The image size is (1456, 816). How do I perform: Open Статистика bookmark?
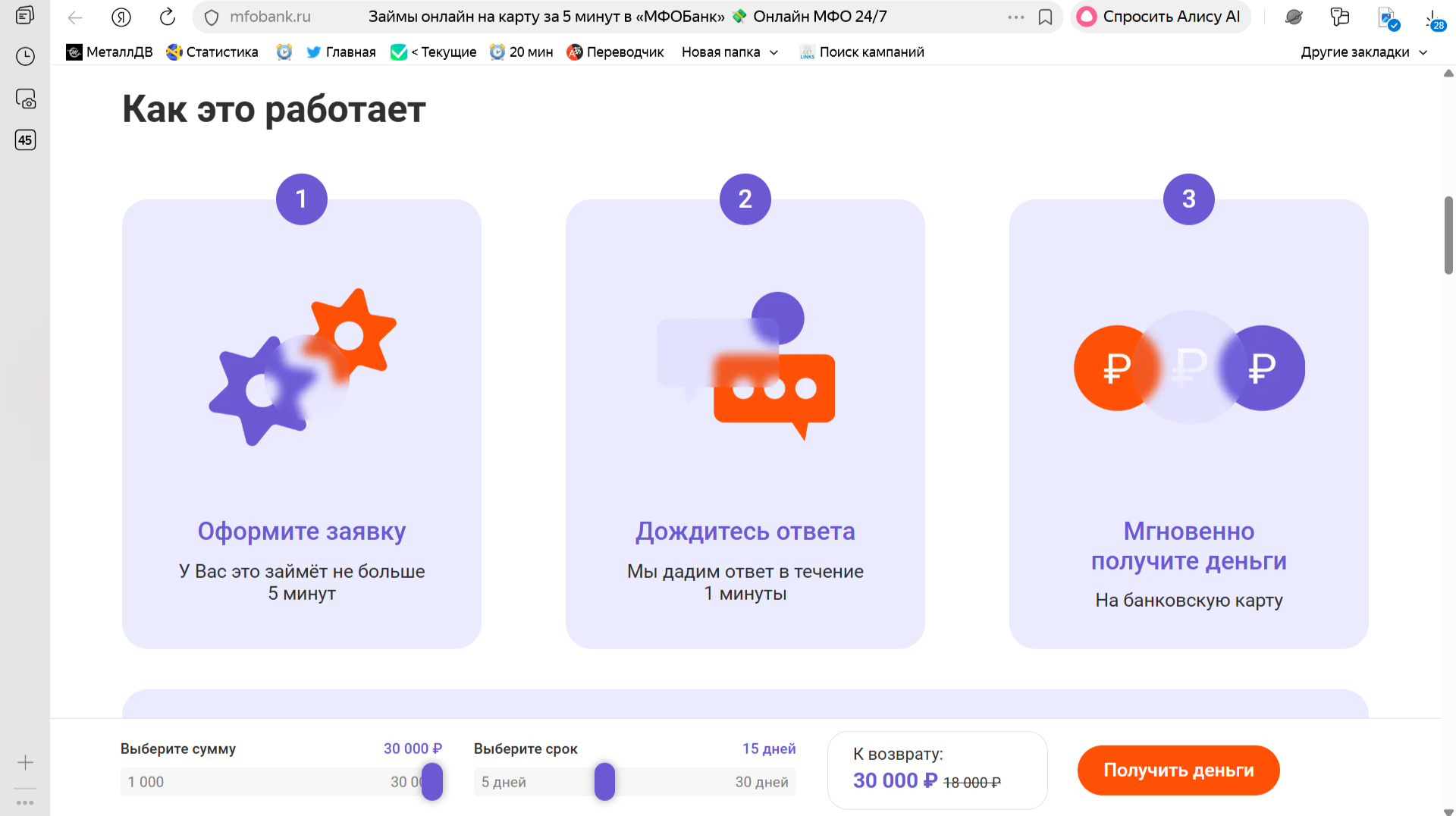pyautogui.click(x=212, y=52)
